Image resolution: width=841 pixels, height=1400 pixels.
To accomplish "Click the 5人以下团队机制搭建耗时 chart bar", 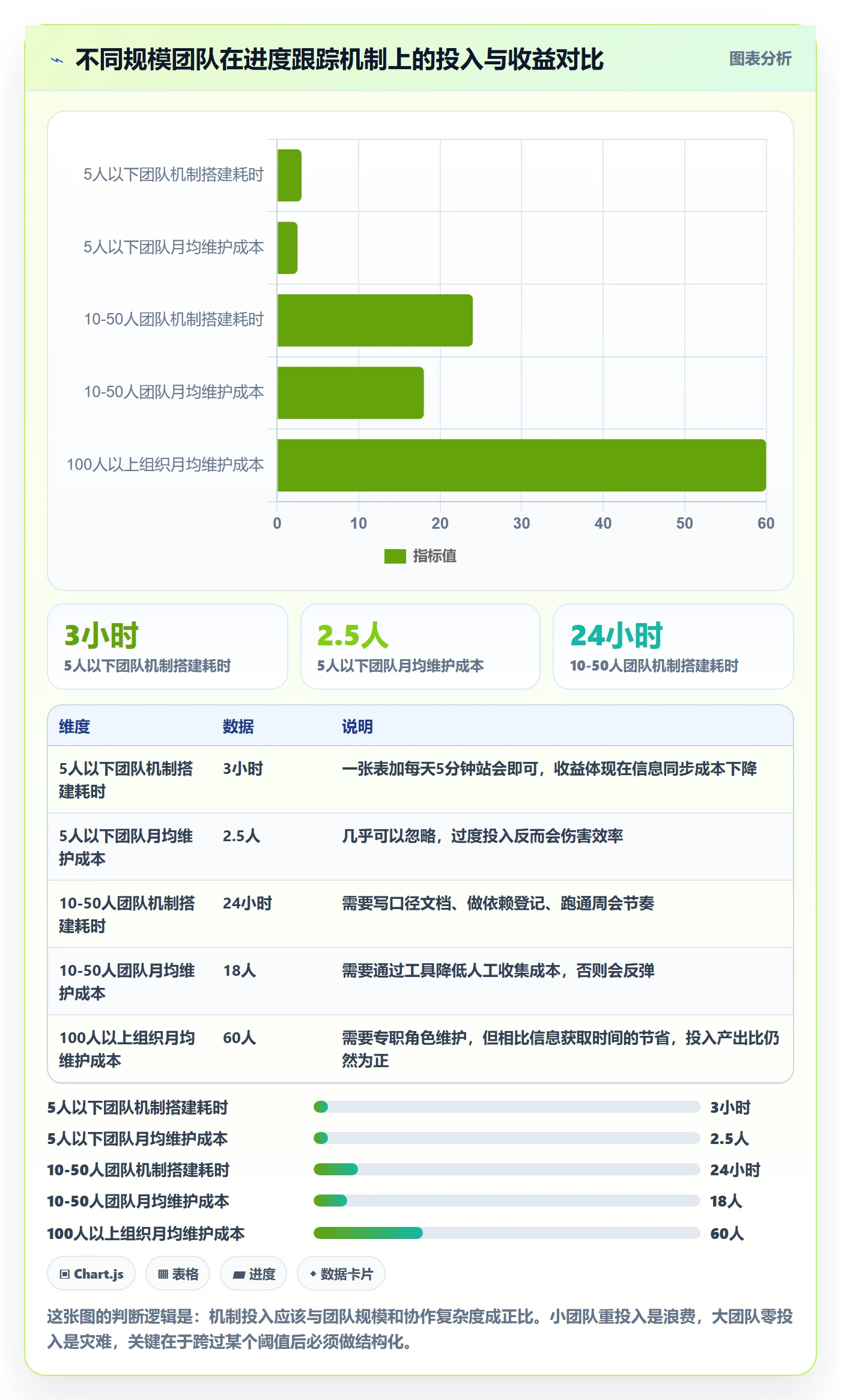I will coord(289,175).
